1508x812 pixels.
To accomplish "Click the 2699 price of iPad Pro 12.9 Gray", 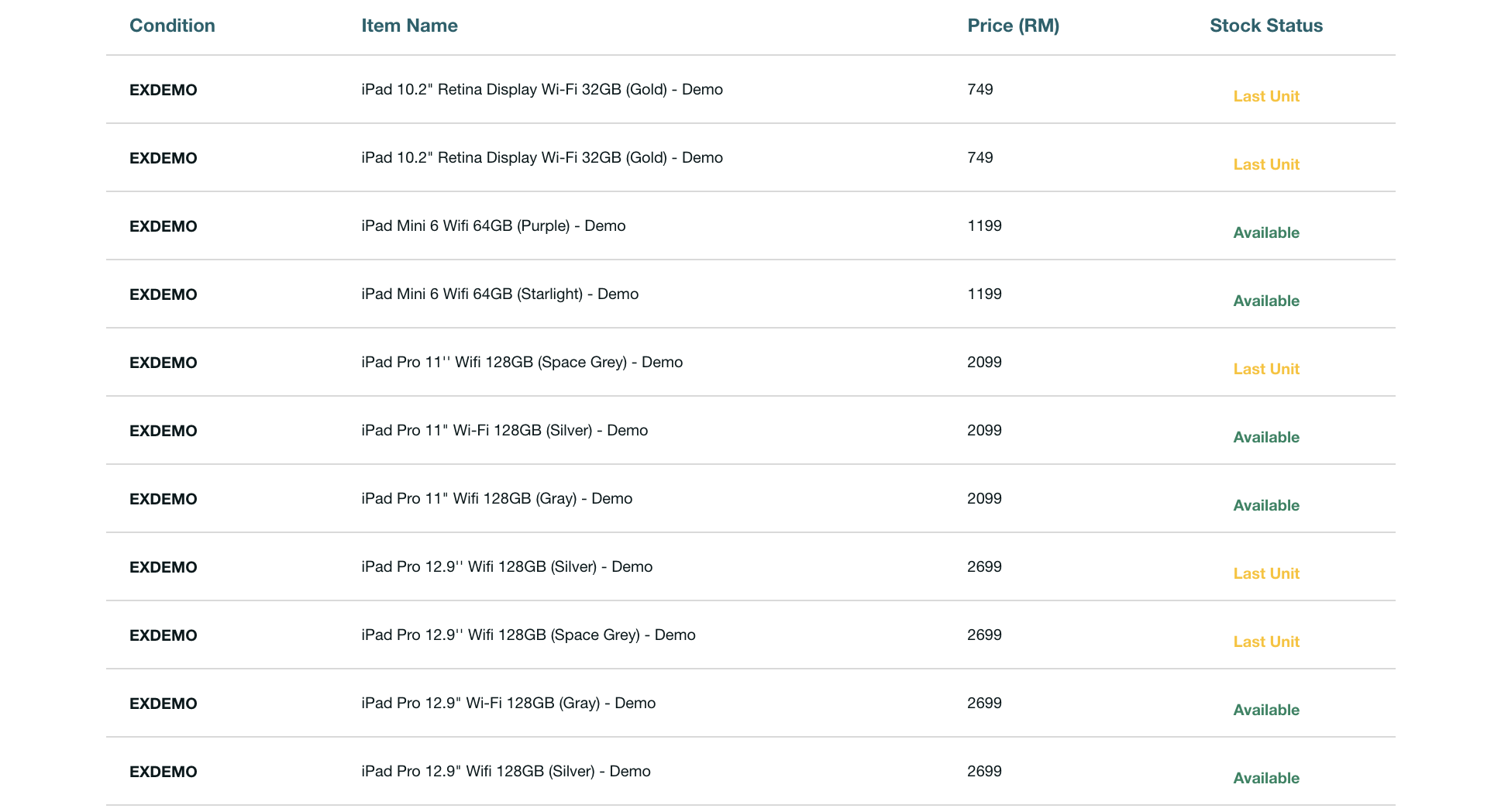I will pyautogui.click(x=984, y=704).
